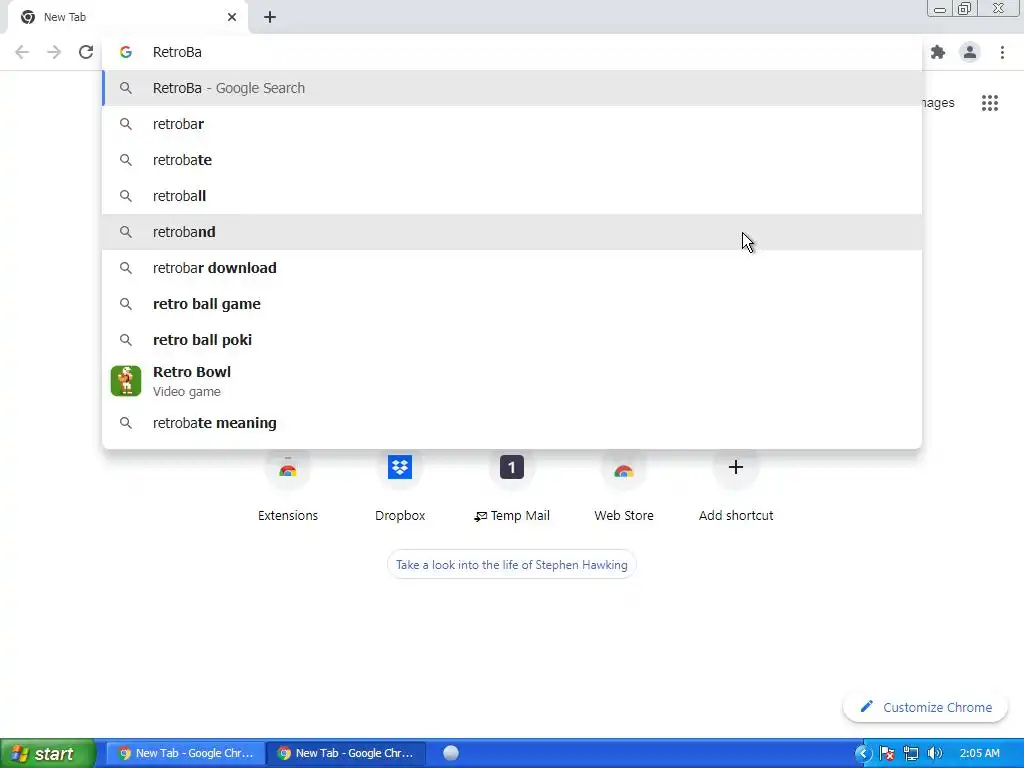Select the retrobar download suggestion
This screenshot has height=768, width=1024.
[512, 268]
